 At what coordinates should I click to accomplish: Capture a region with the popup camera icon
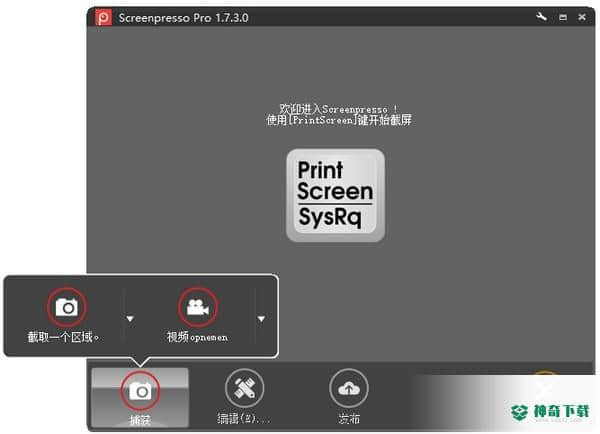(67, 307)
